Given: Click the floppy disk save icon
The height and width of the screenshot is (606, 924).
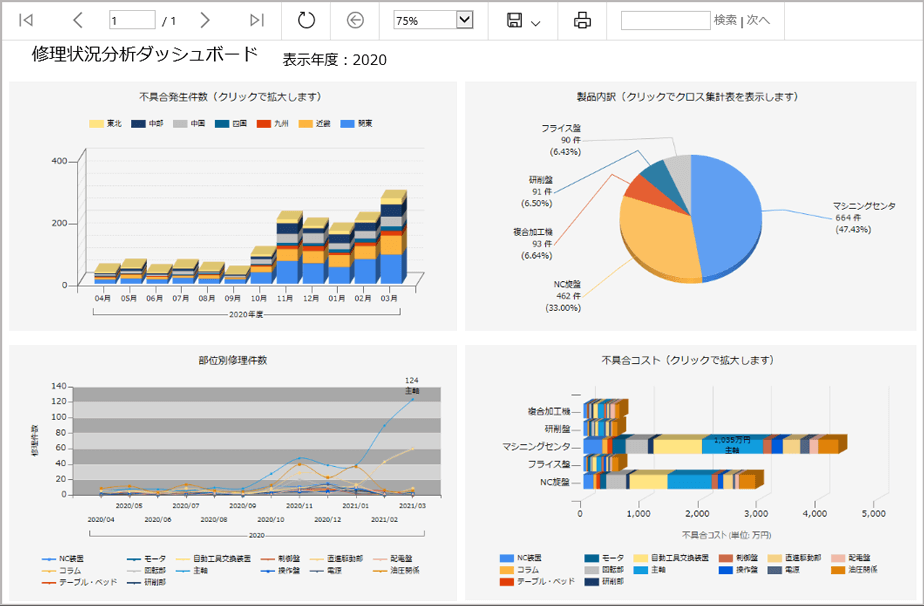Looking at the screenshot, I should [515, 20].
